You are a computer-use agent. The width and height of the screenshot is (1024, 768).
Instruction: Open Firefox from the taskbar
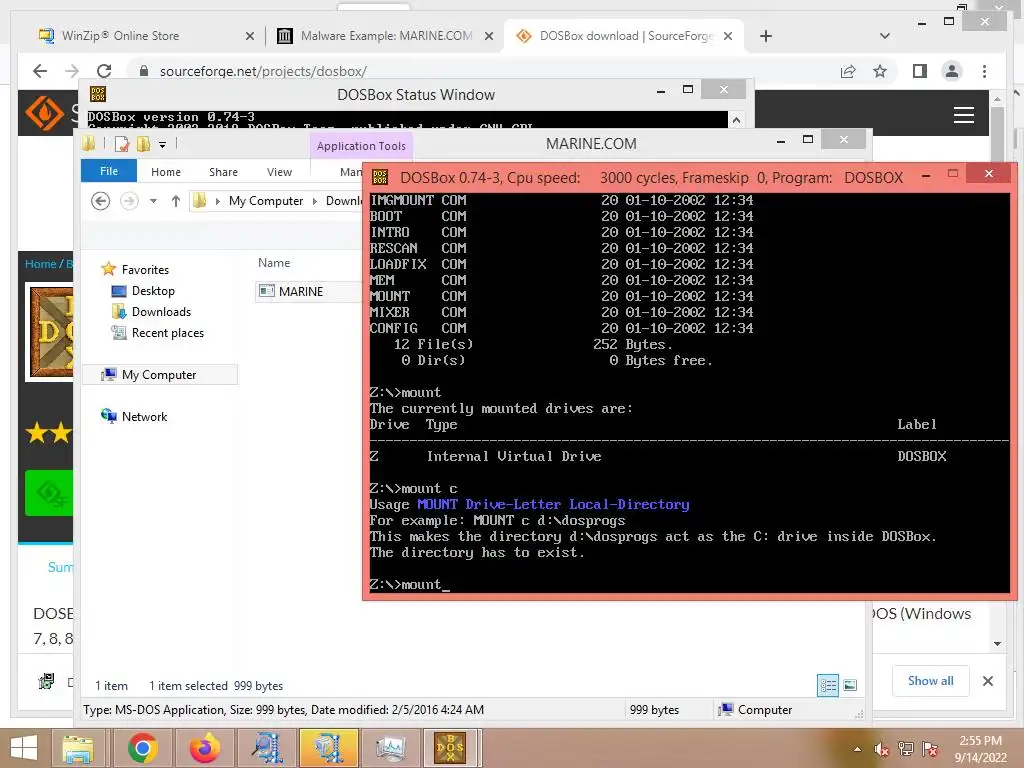204,748
